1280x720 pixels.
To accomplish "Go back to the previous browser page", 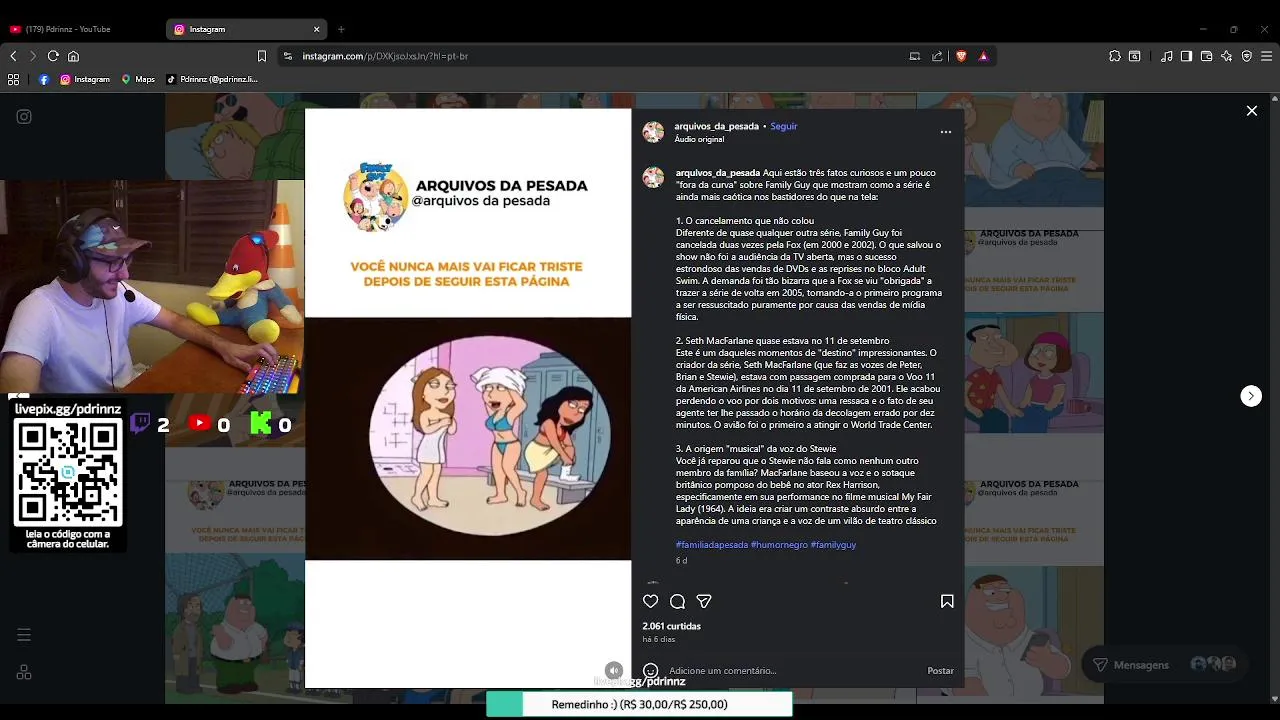I will (x=13, y=56).
